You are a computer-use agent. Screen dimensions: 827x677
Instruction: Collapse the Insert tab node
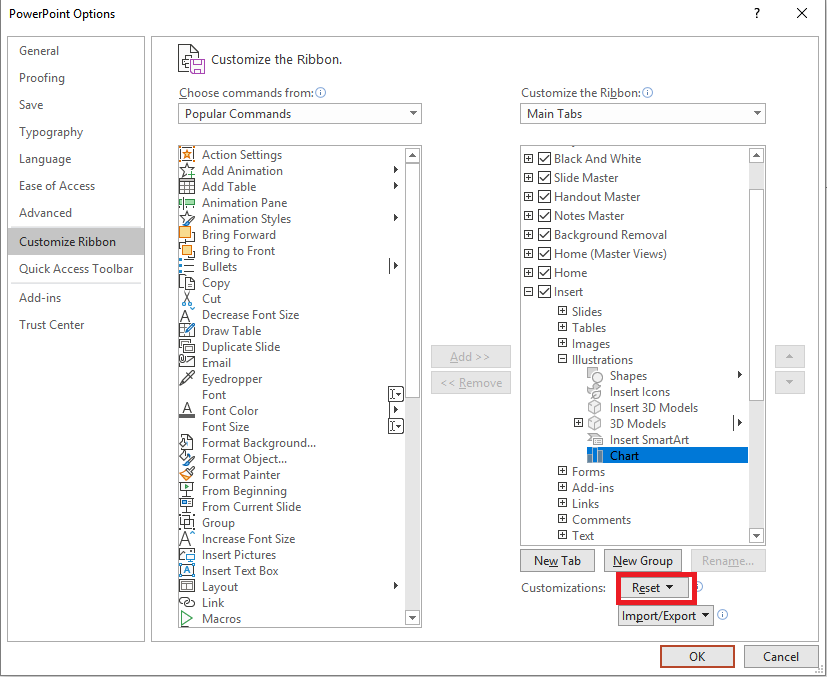point(528,291)
